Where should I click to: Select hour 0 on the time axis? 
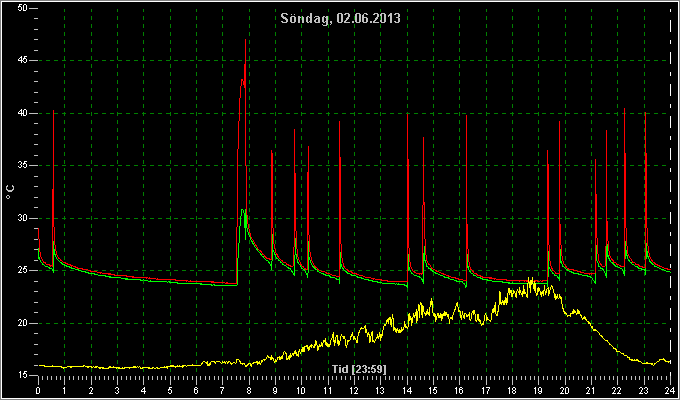[38, 390]
